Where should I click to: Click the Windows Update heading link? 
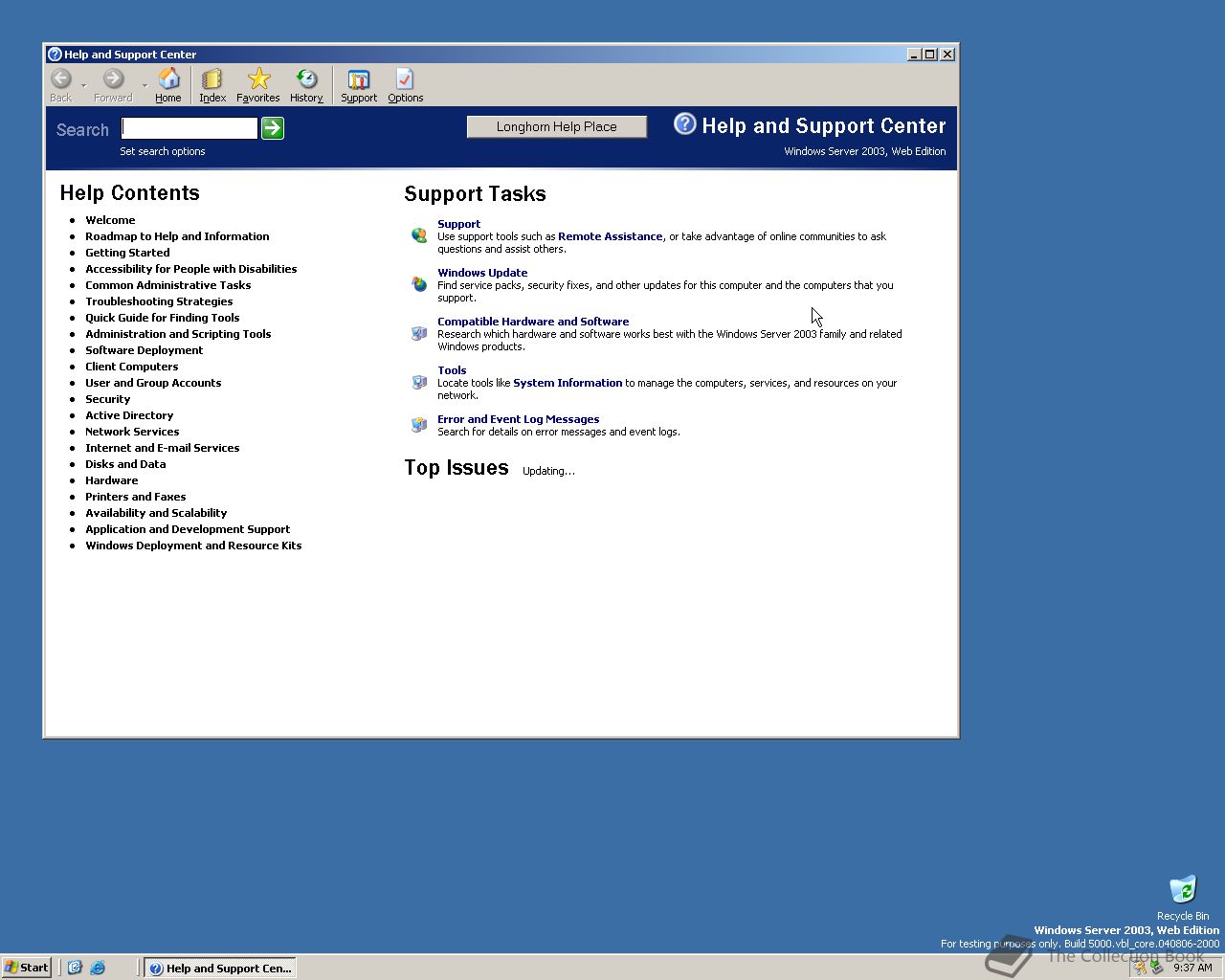click(482, 273)
